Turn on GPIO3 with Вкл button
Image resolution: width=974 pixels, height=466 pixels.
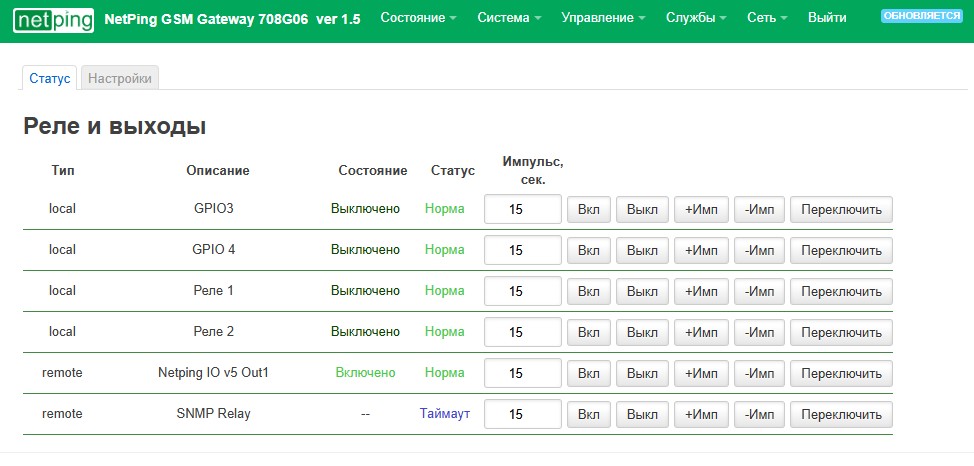click(588, 209)
